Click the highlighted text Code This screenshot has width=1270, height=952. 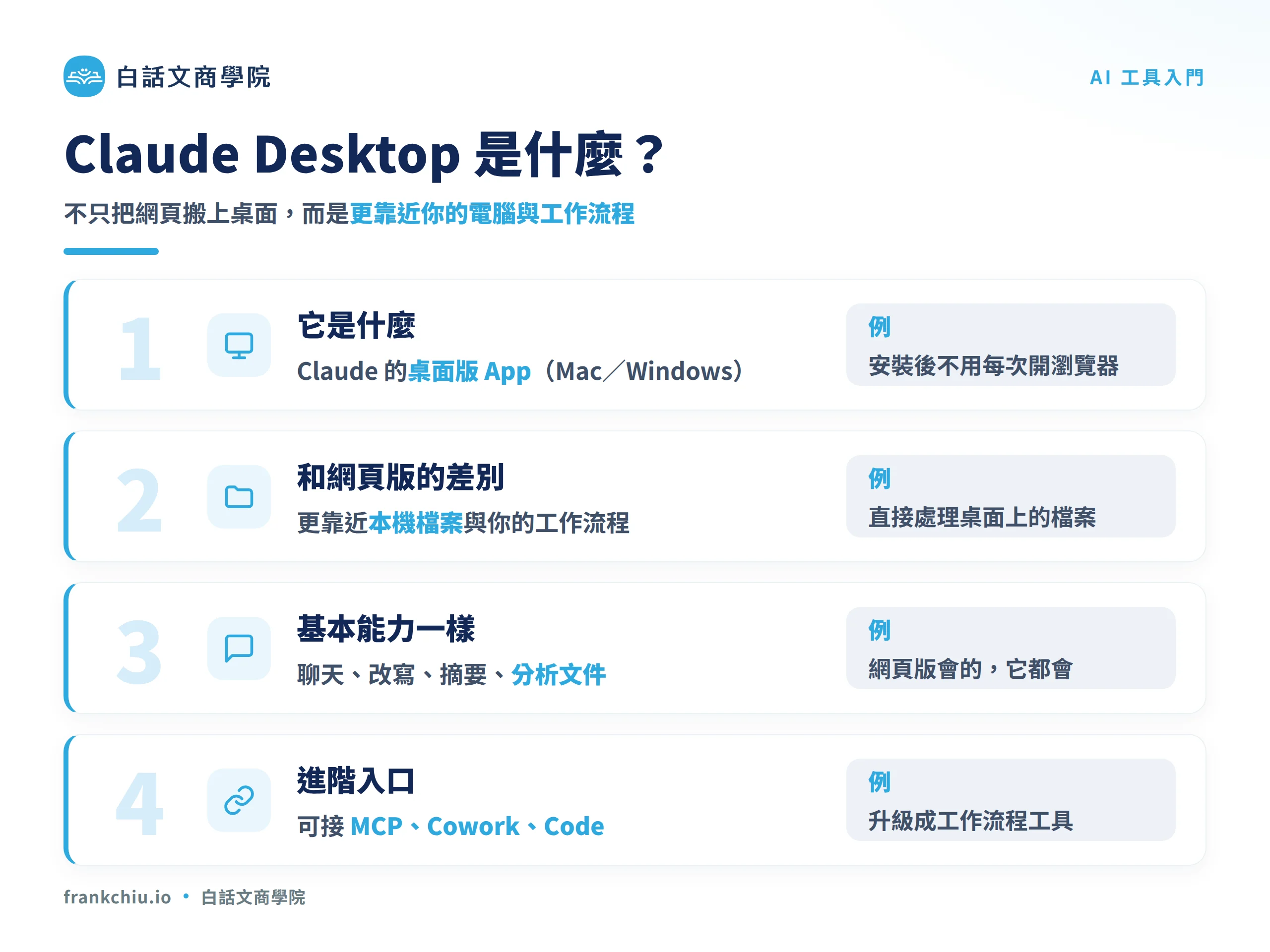(x=574, y=827)
